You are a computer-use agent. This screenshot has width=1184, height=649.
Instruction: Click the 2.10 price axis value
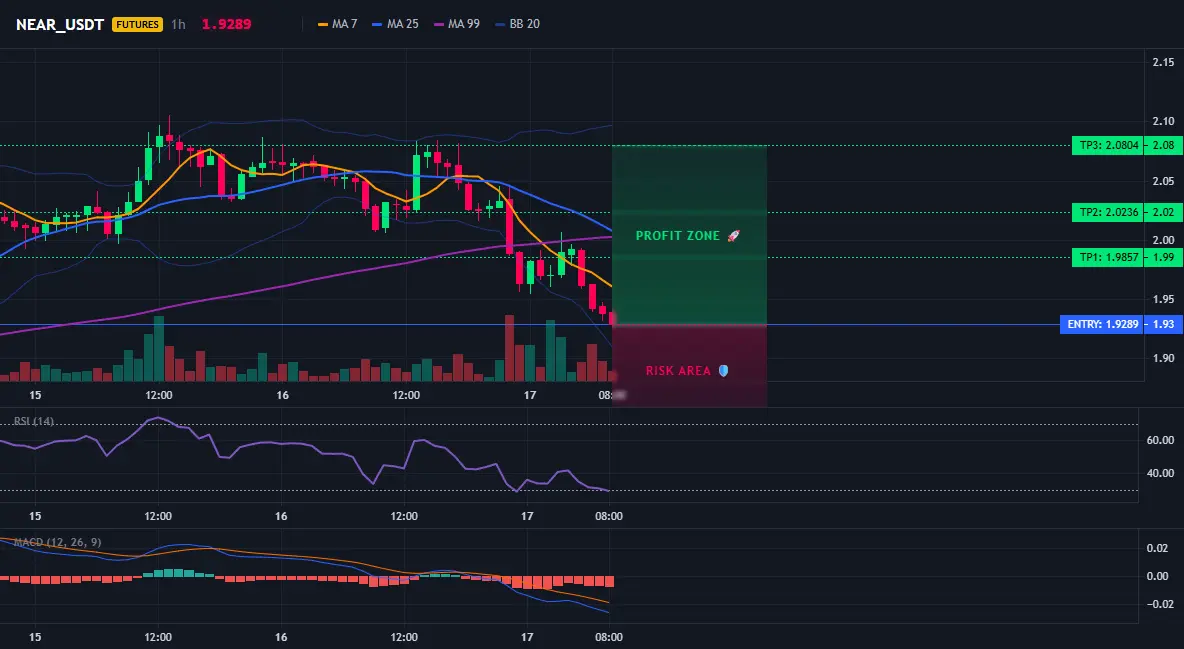(x=1163, y=122)
